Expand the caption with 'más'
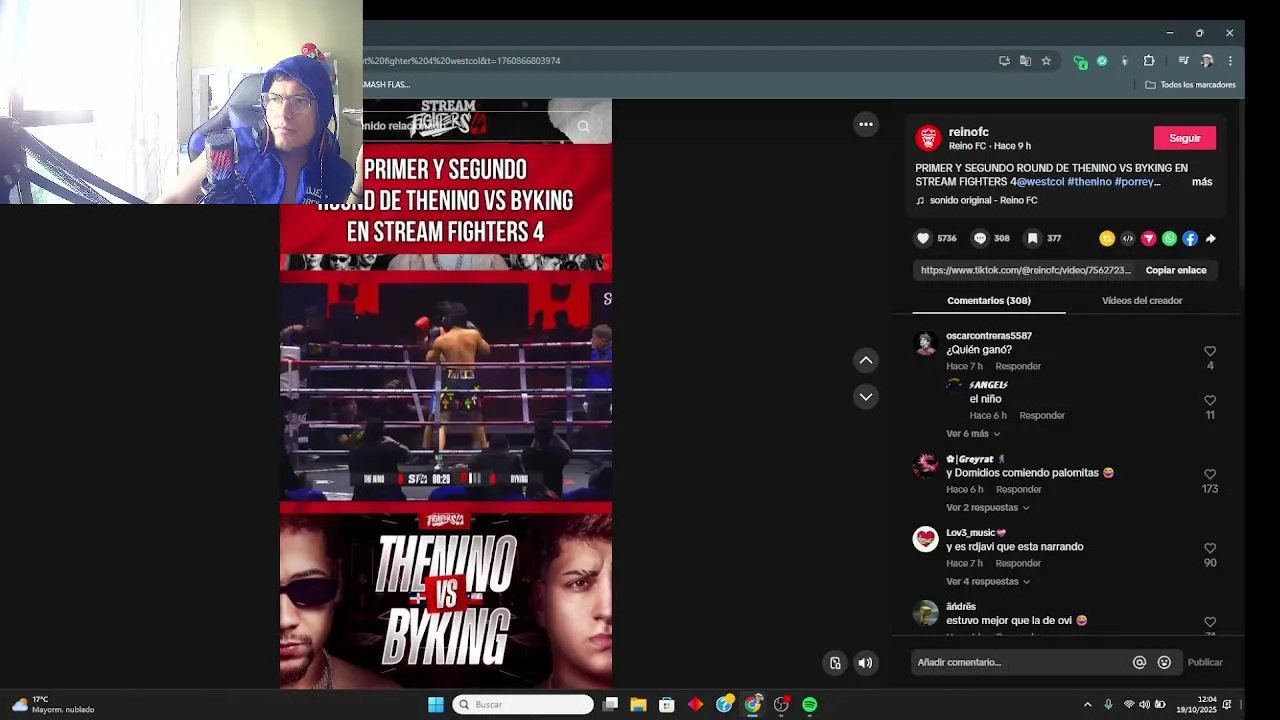The width and height of the screenshot is (1280, 720). (x=1202, y=182)
